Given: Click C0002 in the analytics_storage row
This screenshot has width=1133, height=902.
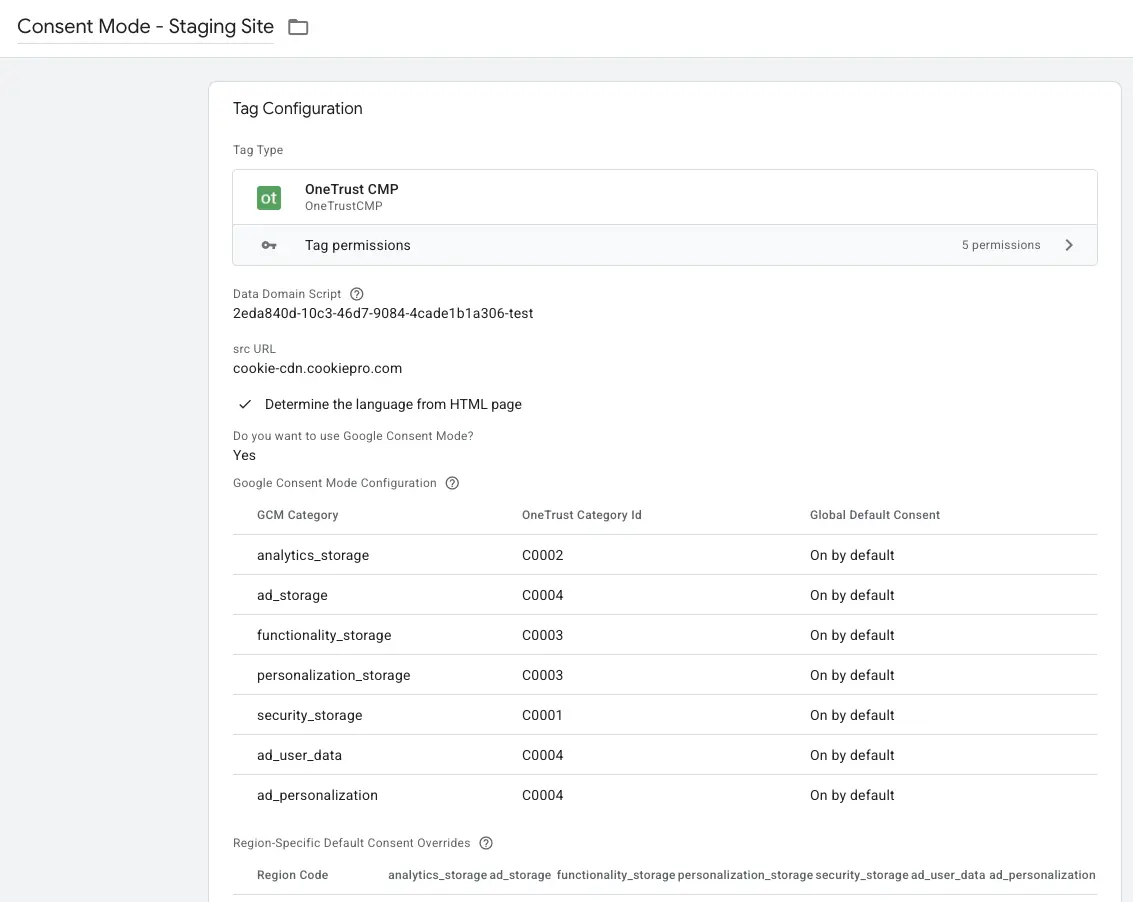Looking at the screenshot, I should tap(543, 556).
